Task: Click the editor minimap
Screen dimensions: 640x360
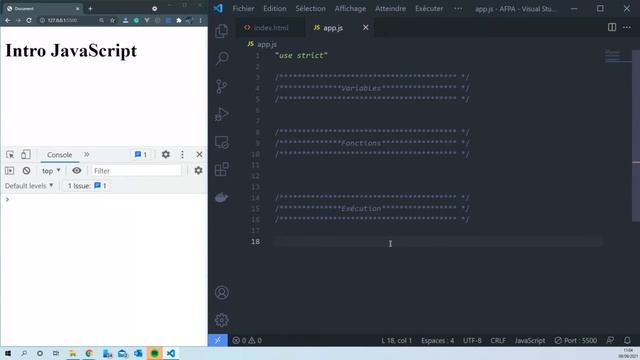Action: [x=618, y=56]
